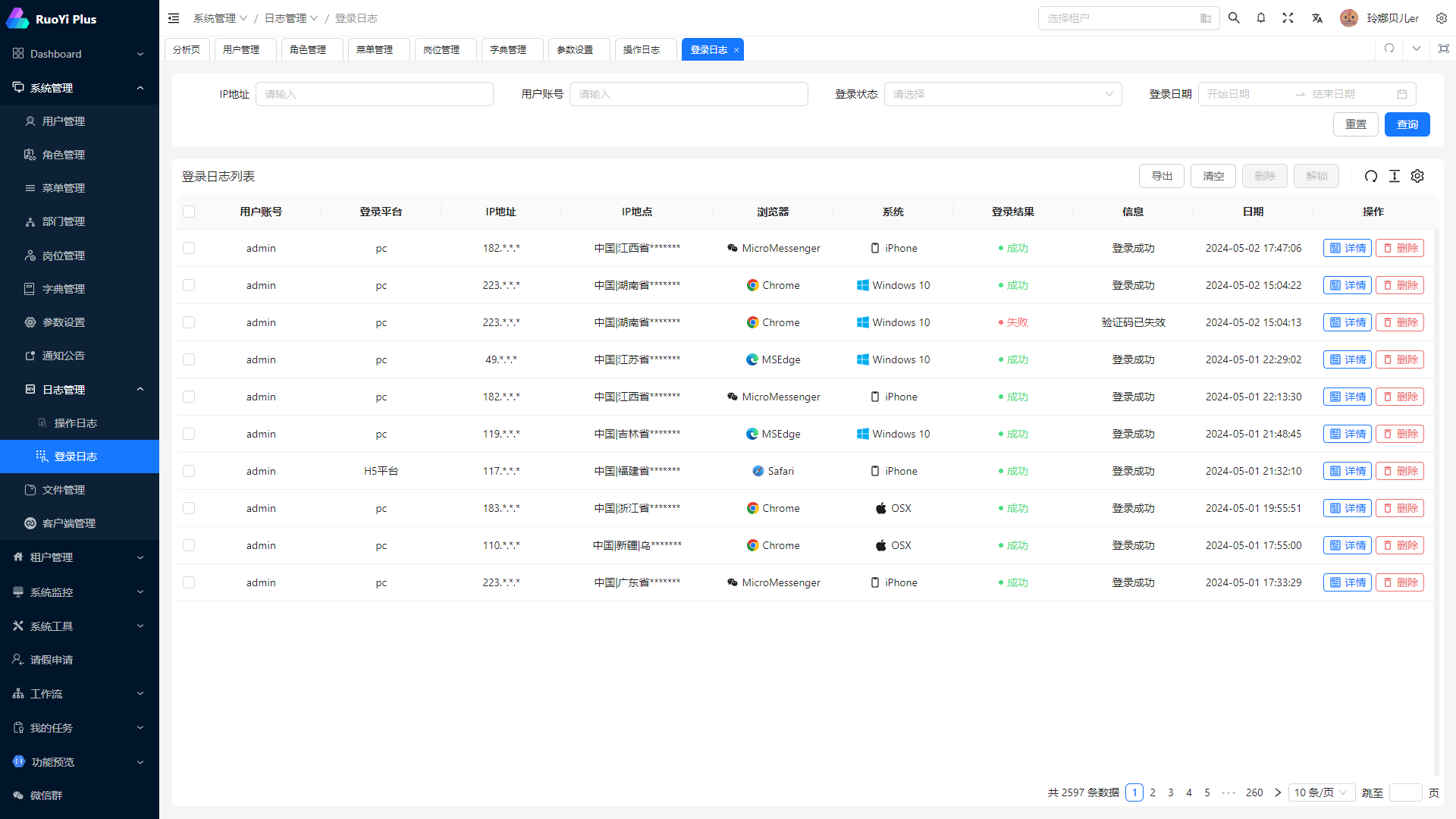Open the header search magnifier icon
Image resolution: width=1456 pixels, height=819 pixels.
click(x=1234, y=18)
